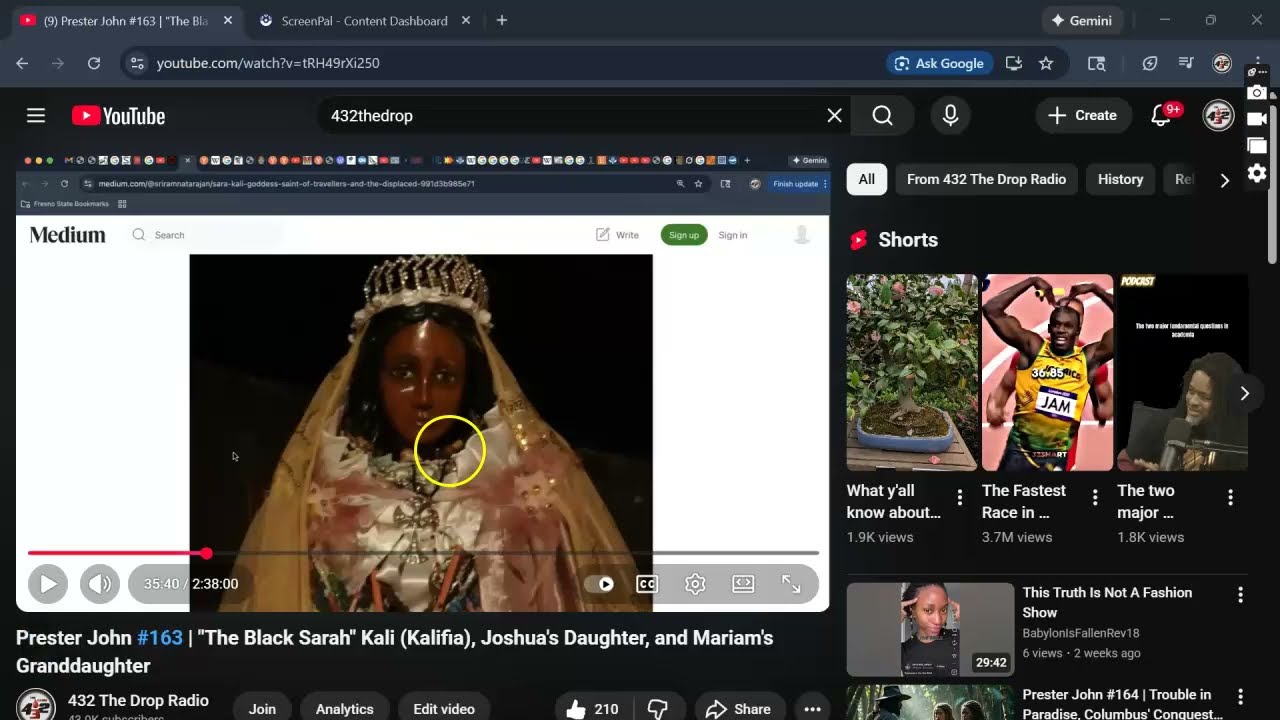1280x720 pixels.
Task: Open options for The two major short
Action: coord(1231,497)
